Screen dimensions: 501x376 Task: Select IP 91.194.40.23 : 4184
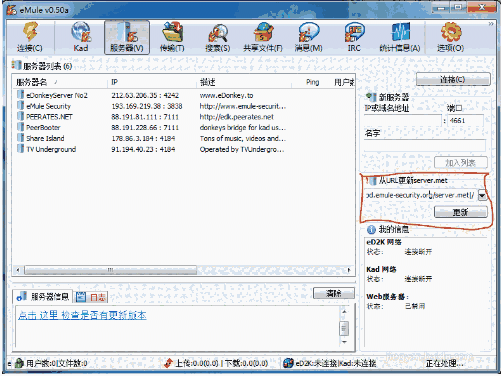(143, 149)
